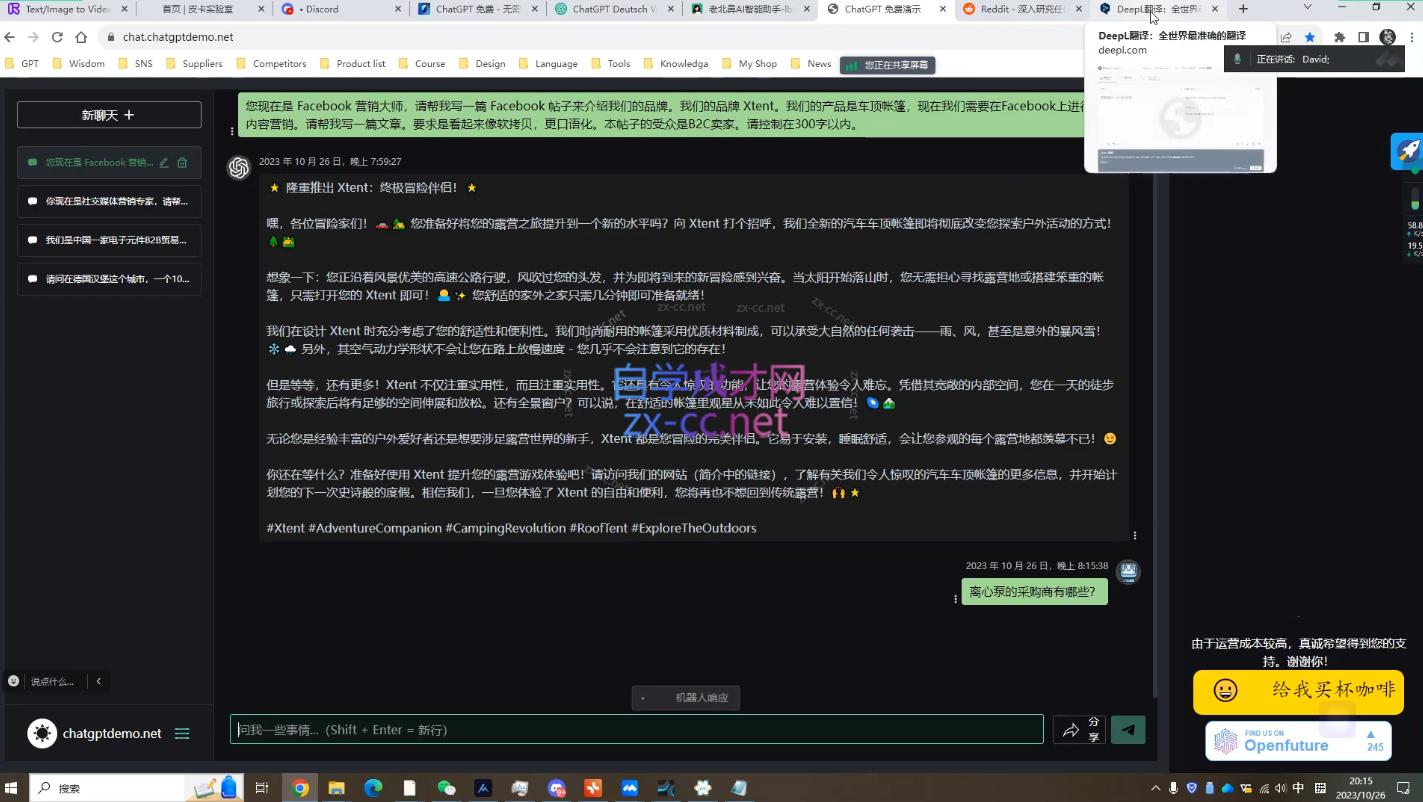
Task: Open WeChat from the taskbar
Action: pos(446,788)
